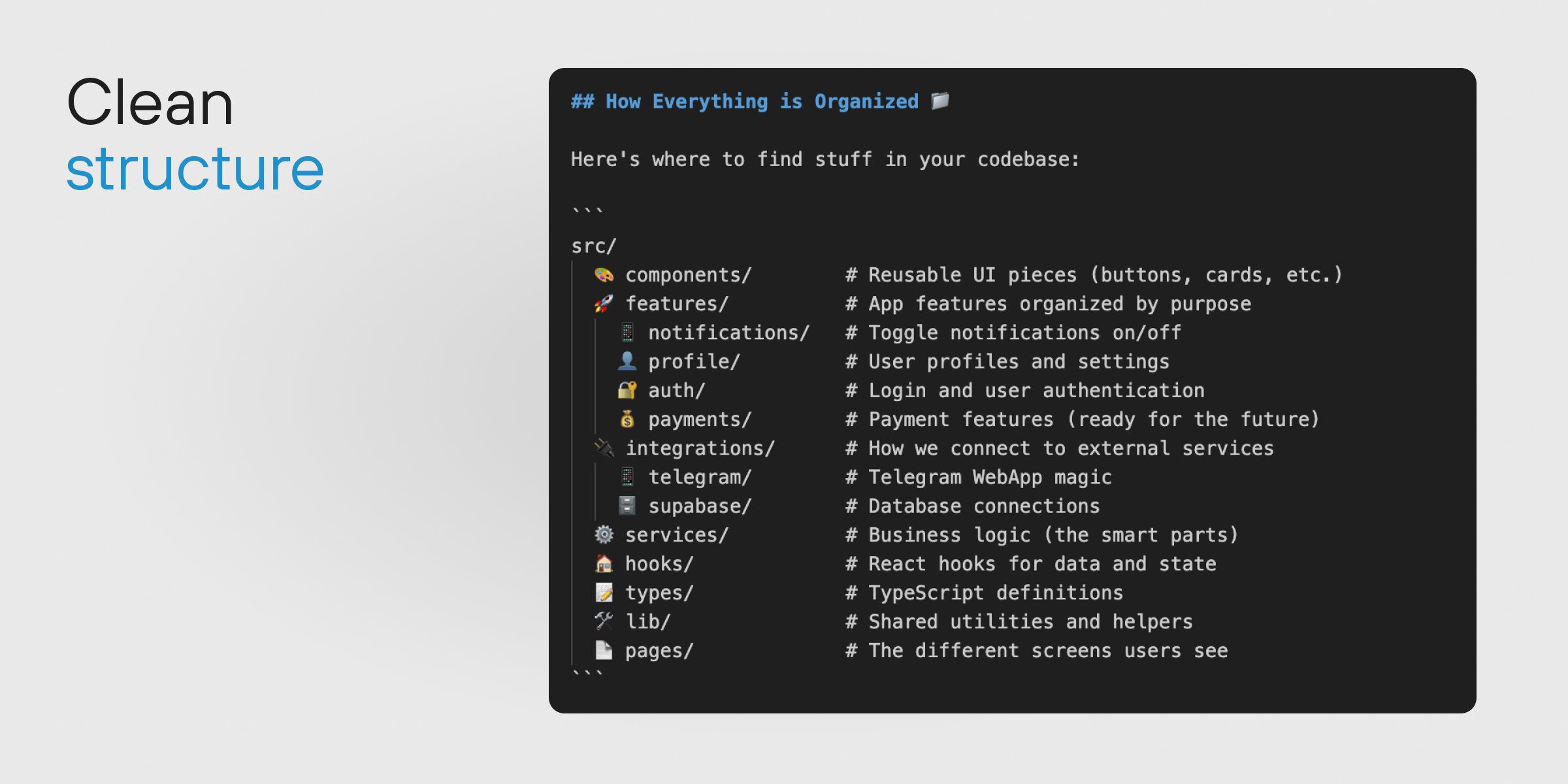The width and height of the screenshot is (1568, 784).
Task: Click the hammer and wrench icon beside lib/
Action: [x=604, y=621]
